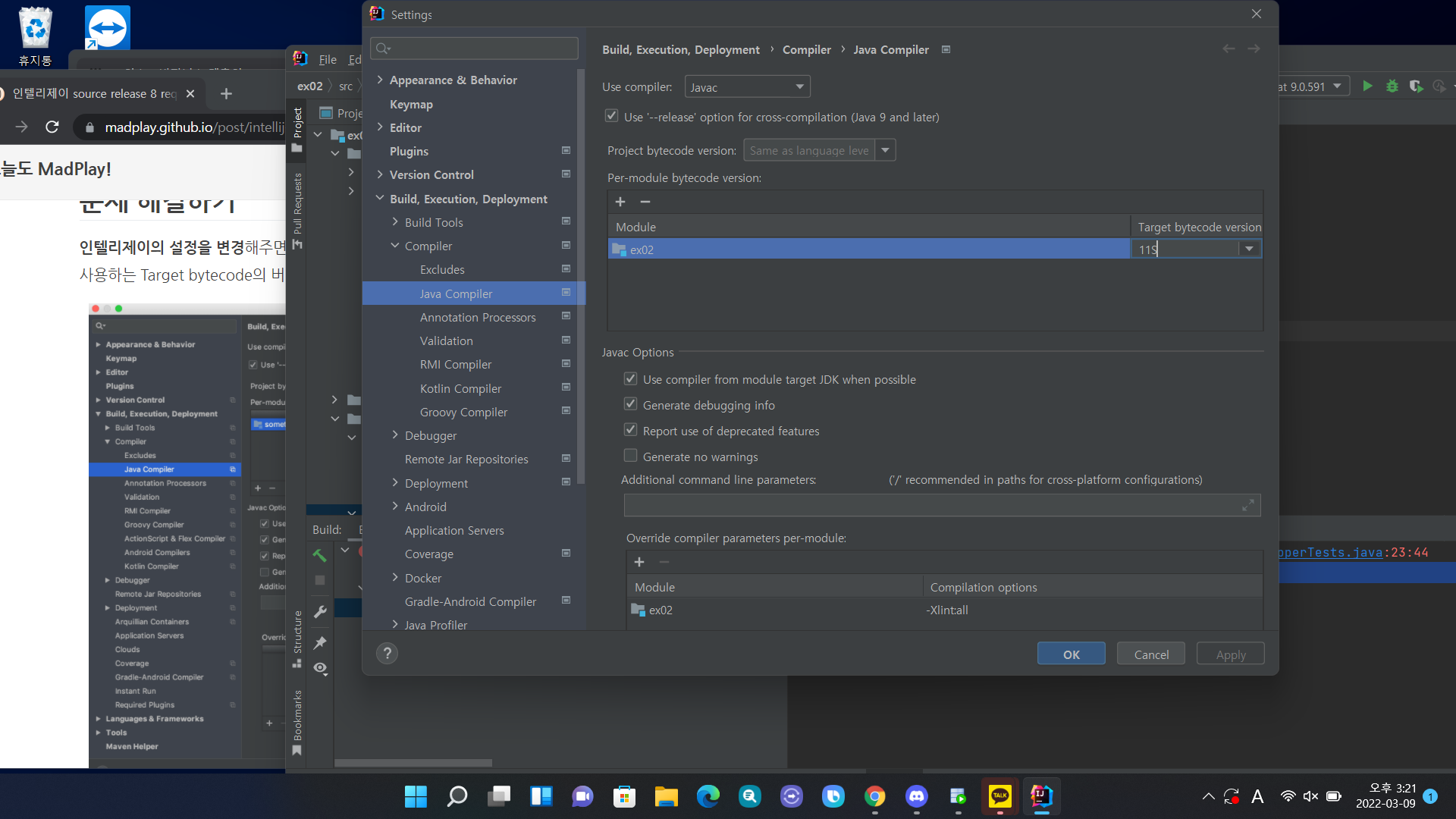Click the green Run arrow icon
1456x819 pixels.
1367,86
